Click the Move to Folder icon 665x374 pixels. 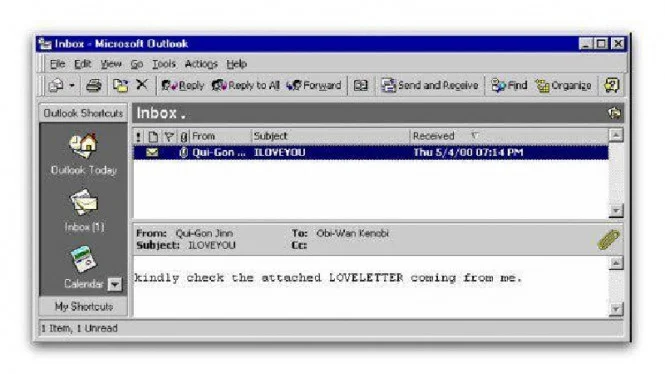(120, 86)
